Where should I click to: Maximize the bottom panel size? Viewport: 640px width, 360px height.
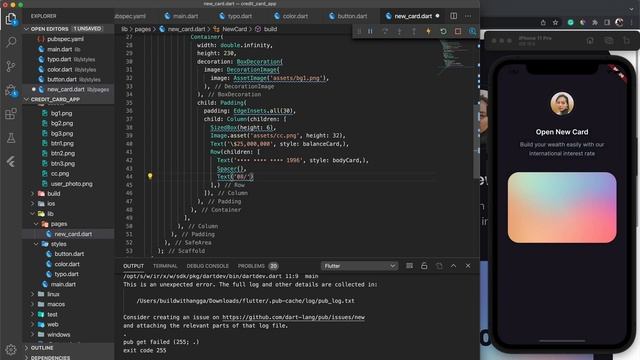click(453, 266)
